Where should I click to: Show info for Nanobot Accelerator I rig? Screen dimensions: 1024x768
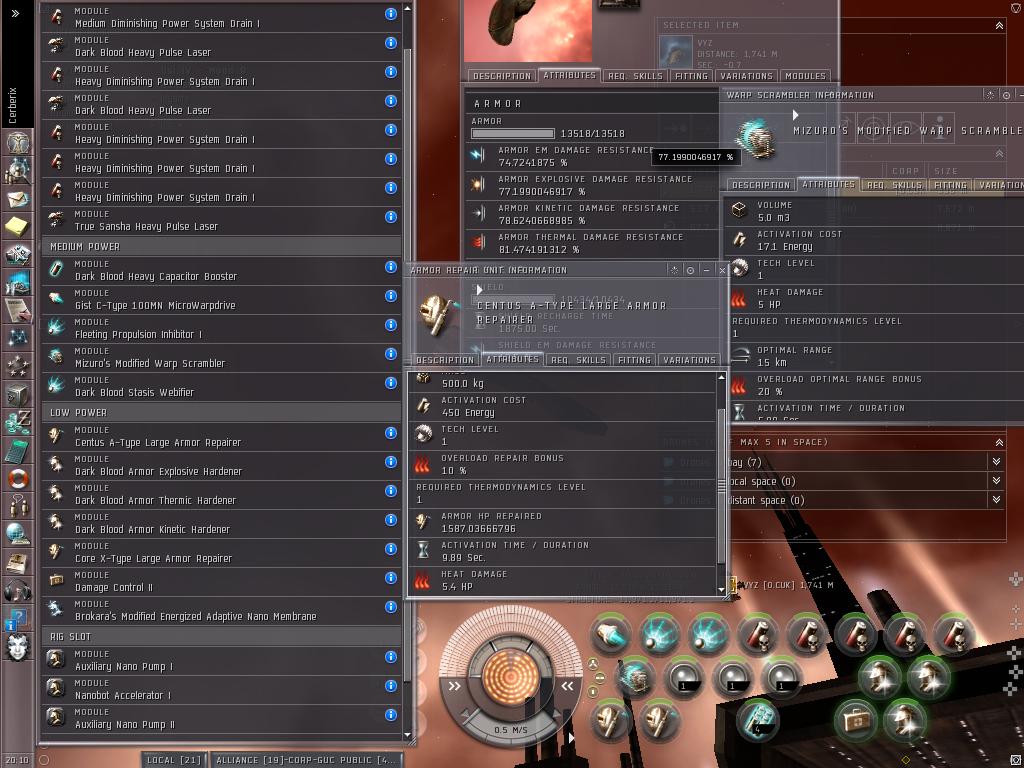coord(391,686)
